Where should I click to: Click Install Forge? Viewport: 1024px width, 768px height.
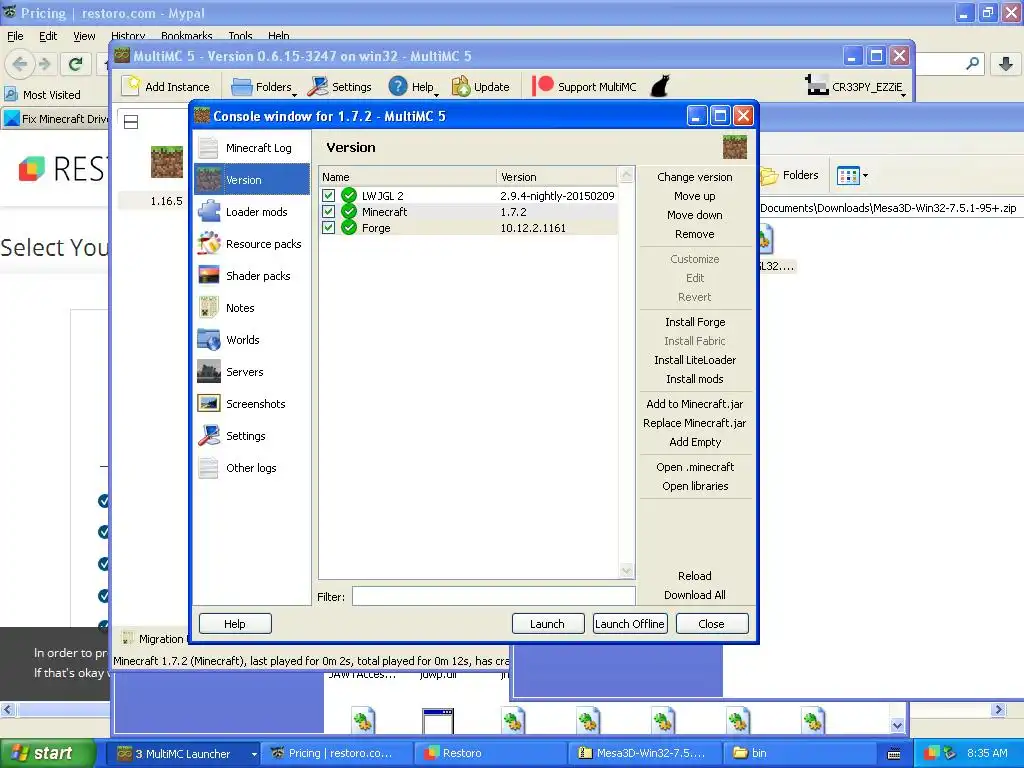pos(695,322)
